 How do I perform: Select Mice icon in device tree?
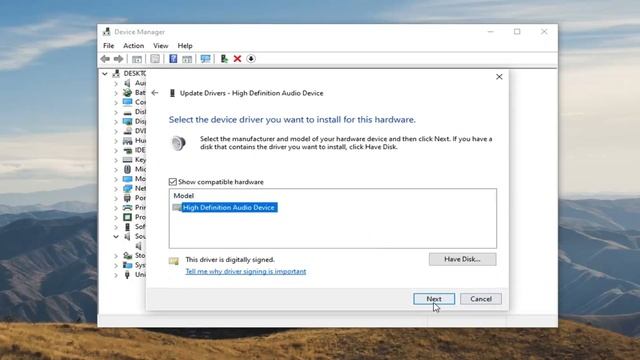(x=127, y=169)
